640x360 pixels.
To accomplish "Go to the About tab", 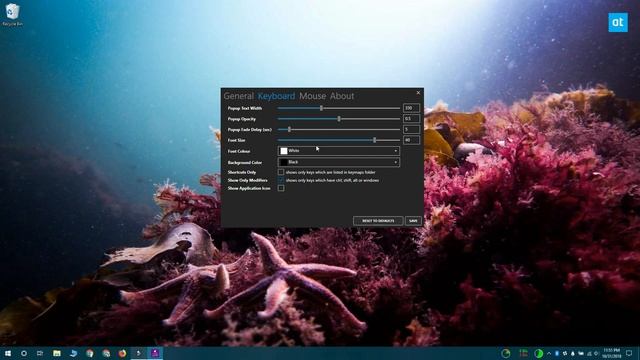I will [x=342, y=96].
